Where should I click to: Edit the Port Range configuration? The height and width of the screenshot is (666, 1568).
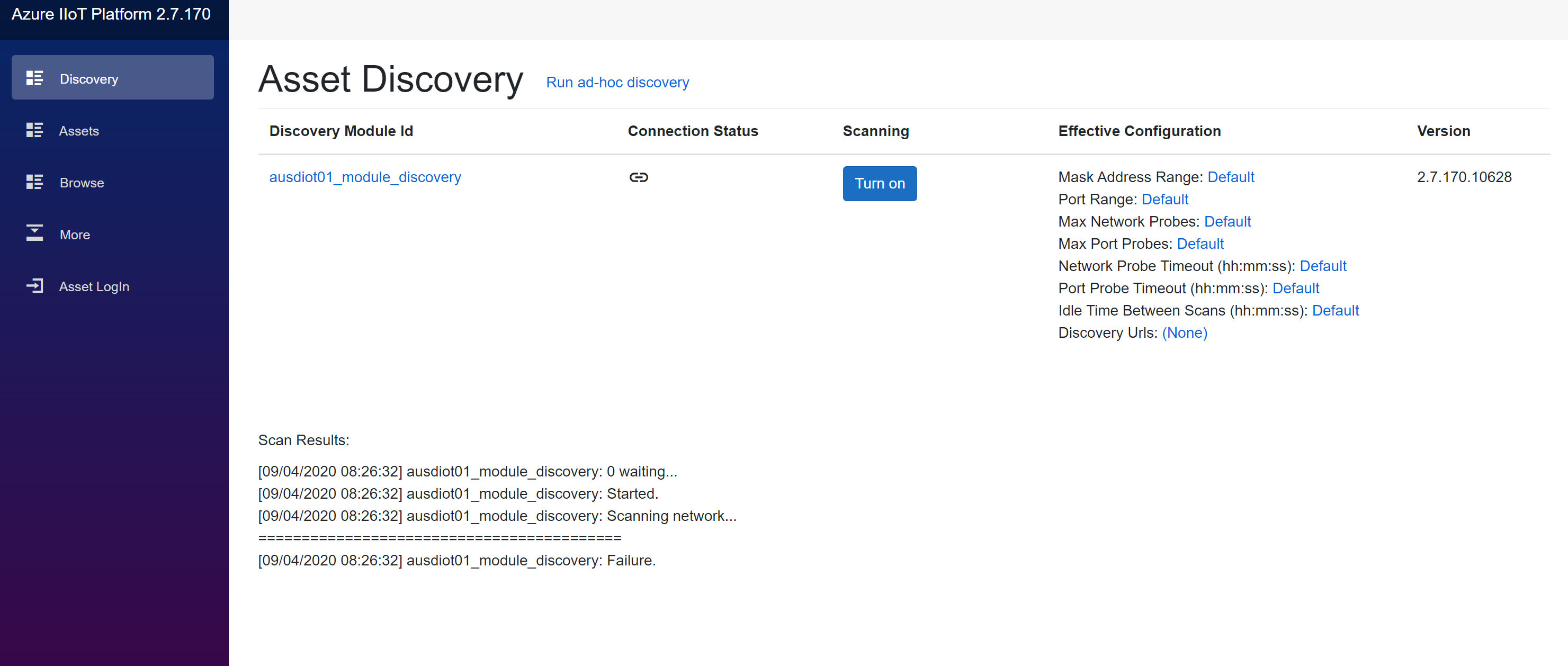(1164, 199)
